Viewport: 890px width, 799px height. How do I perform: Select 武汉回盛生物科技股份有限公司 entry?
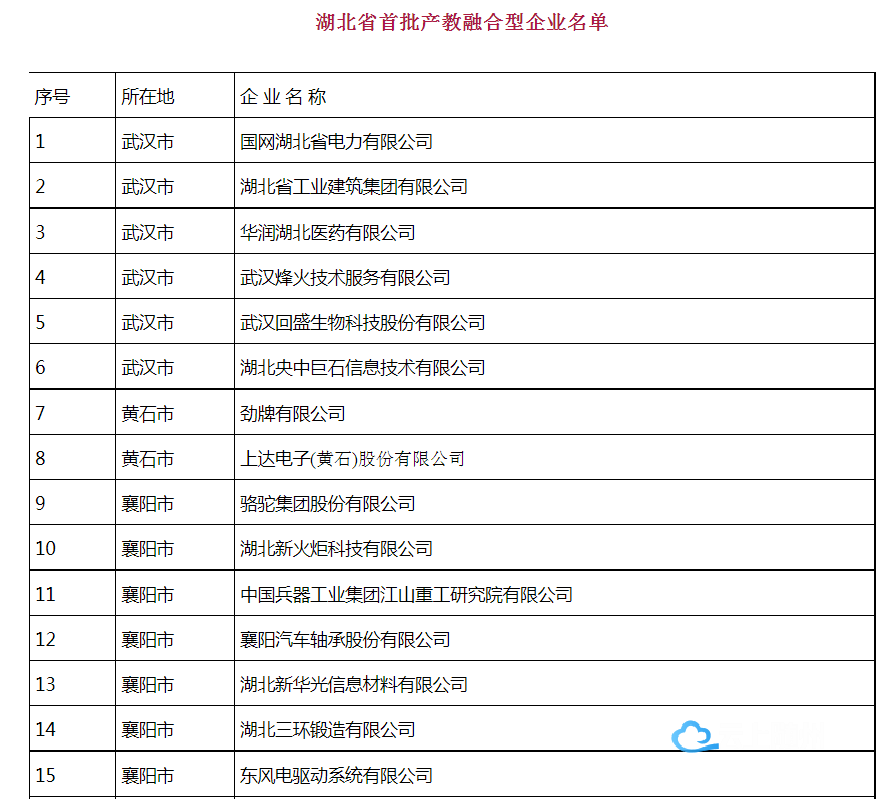coord(362,323)
